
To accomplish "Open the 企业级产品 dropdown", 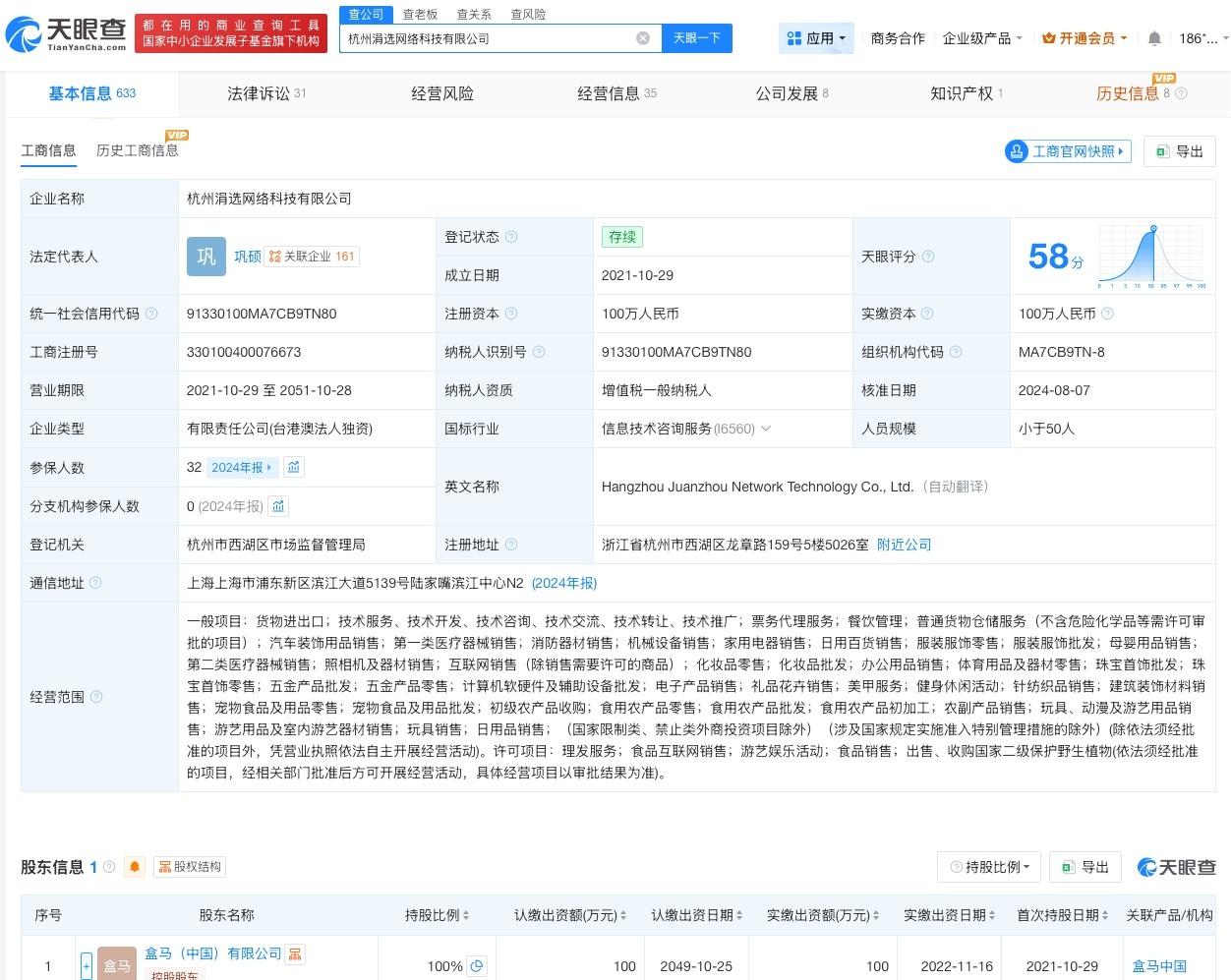I will (982, 38).
